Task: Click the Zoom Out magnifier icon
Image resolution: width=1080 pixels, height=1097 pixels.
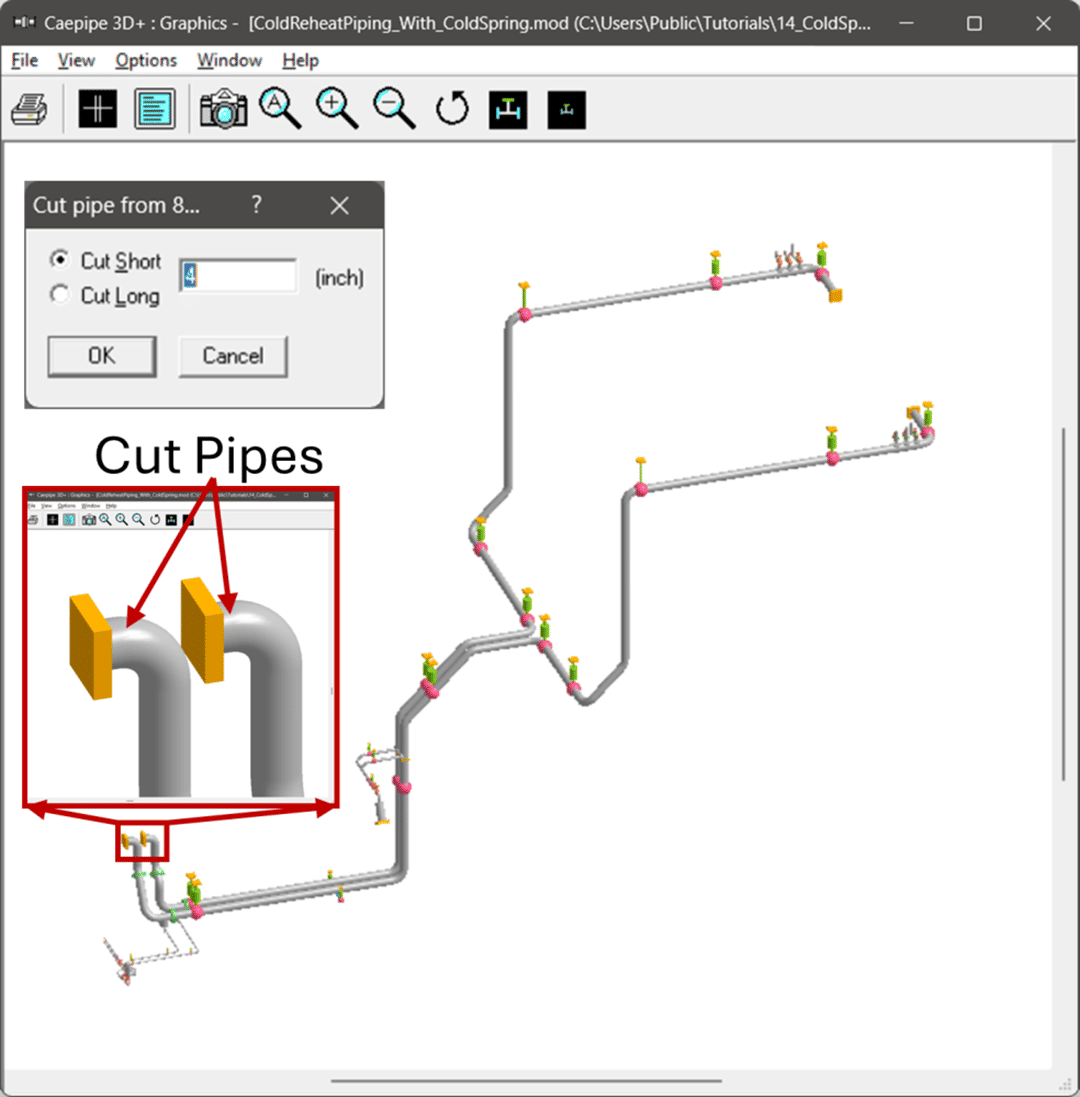Action: tap(394, 108)
